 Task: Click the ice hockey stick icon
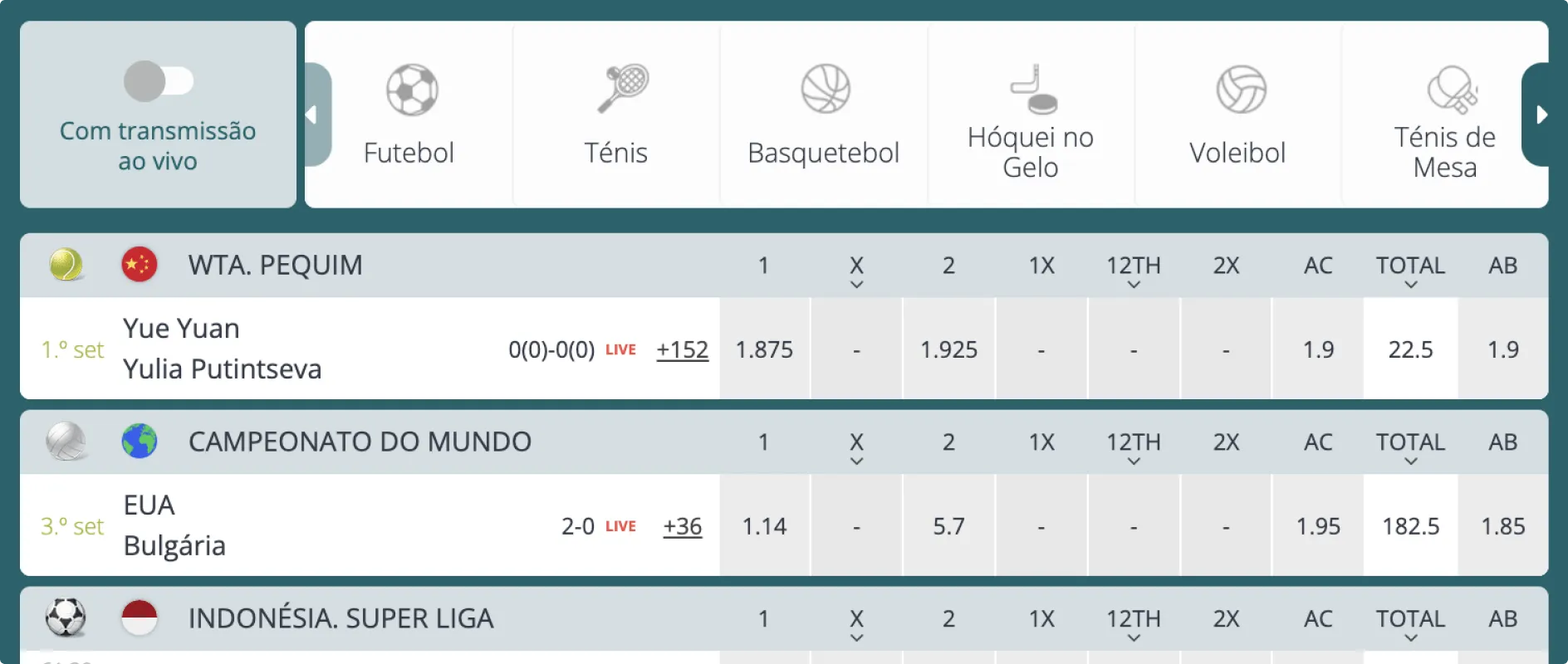1033,89
